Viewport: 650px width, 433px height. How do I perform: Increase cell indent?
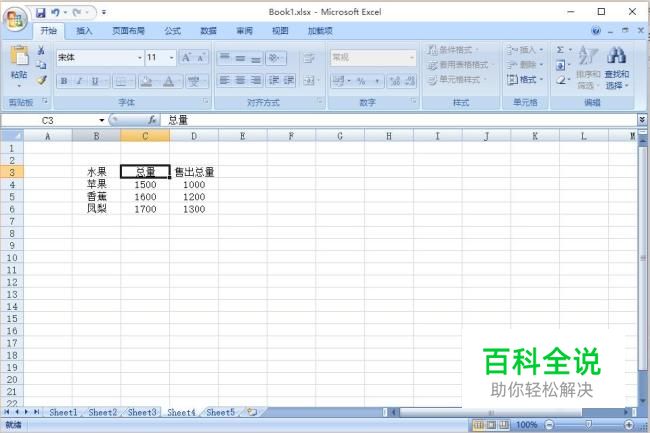(x=289, y=80)
